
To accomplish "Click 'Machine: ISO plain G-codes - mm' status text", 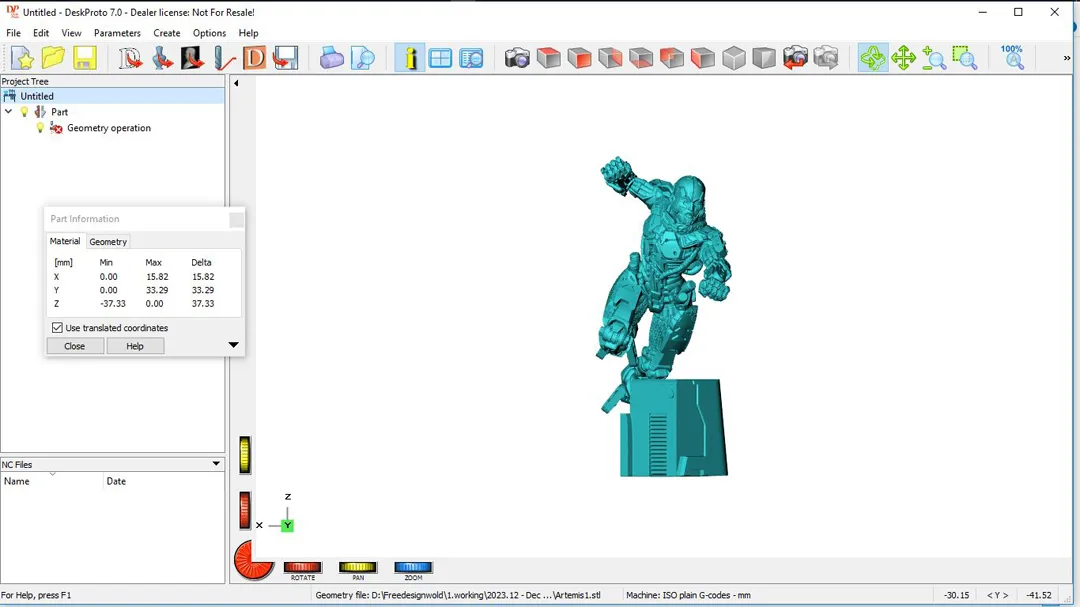I will (x=688, y=595).
